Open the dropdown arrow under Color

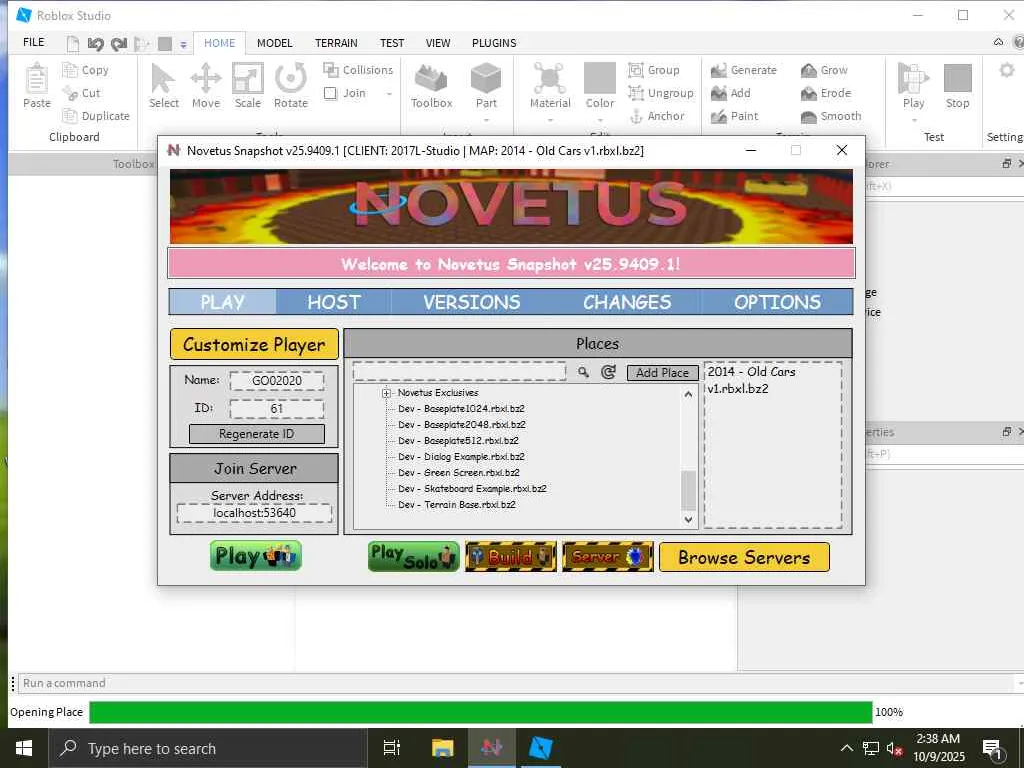coord(600,120)
